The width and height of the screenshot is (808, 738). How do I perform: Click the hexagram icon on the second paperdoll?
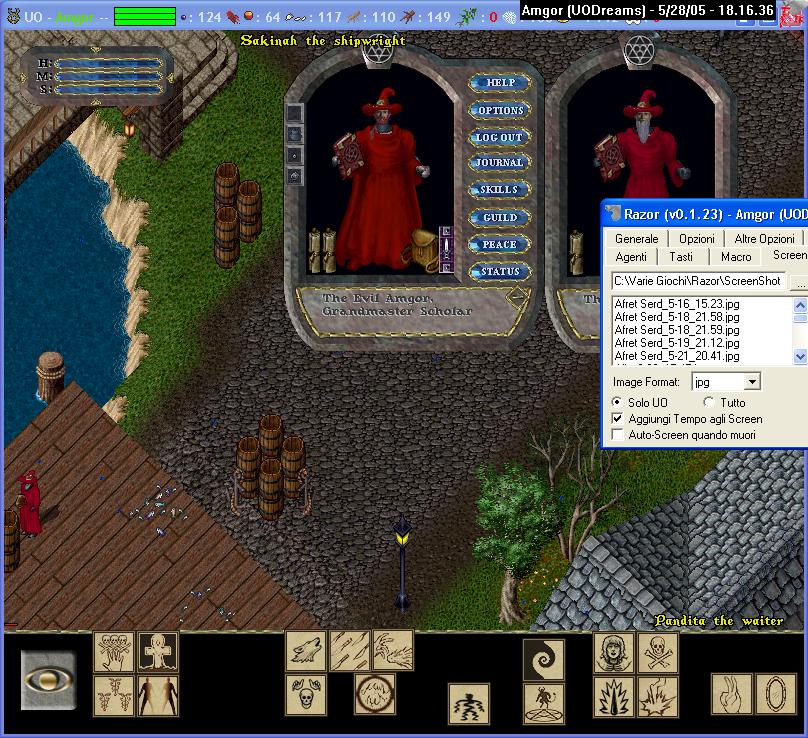pos(639,52)
